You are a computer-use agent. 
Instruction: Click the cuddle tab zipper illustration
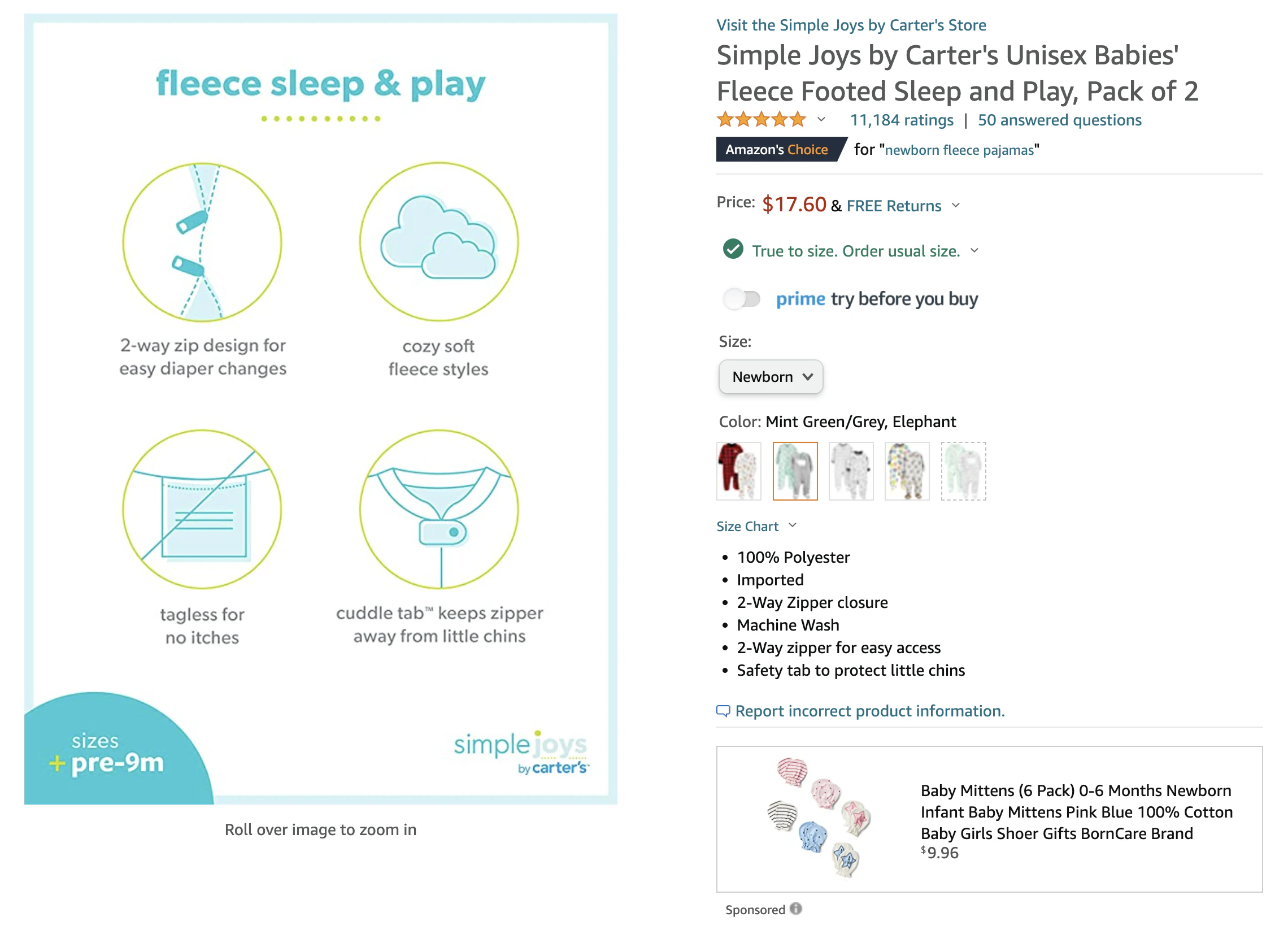[439, 509]
